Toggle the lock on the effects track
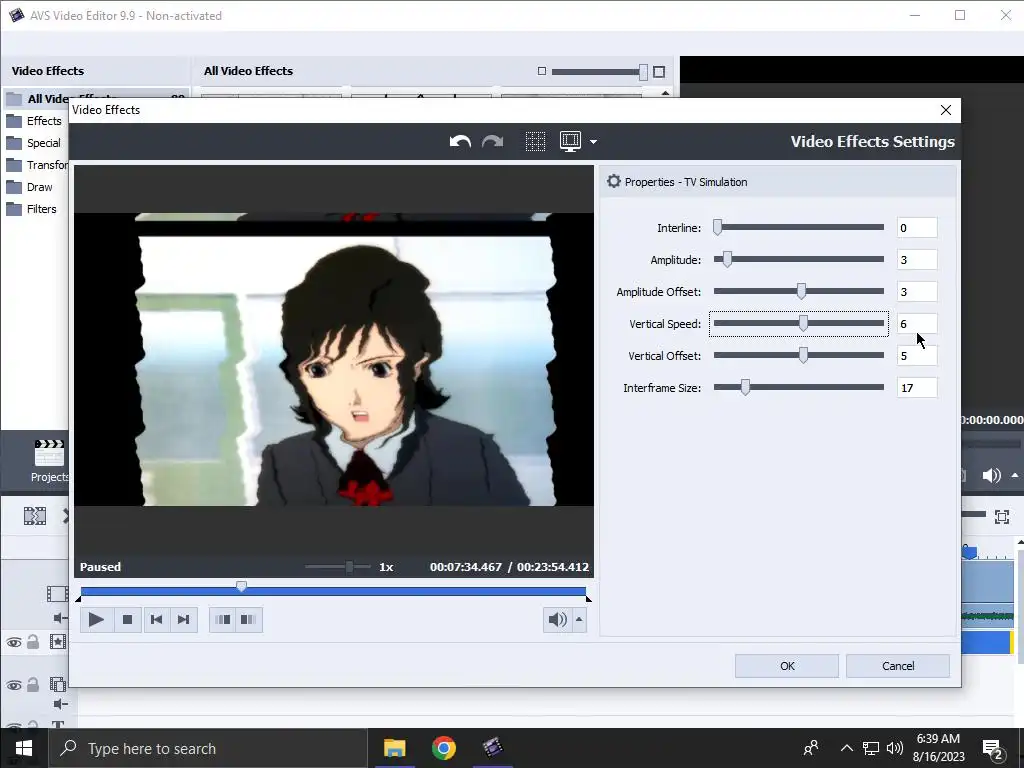This screenshot has height=768, width=1024. tap(33, 642)
